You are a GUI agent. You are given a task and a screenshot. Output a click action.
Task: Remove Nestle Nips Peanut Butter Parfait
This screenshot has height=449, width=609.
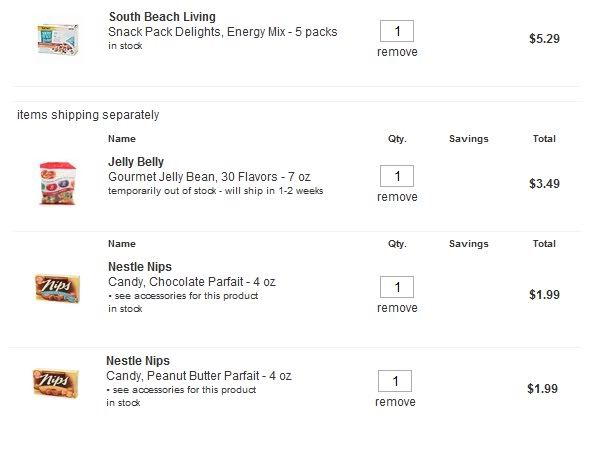click(x=395, y=402)
